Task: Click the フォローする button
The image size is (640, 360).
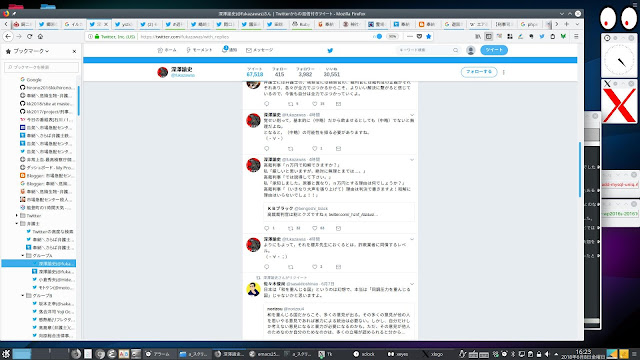Action: [479, 72]
